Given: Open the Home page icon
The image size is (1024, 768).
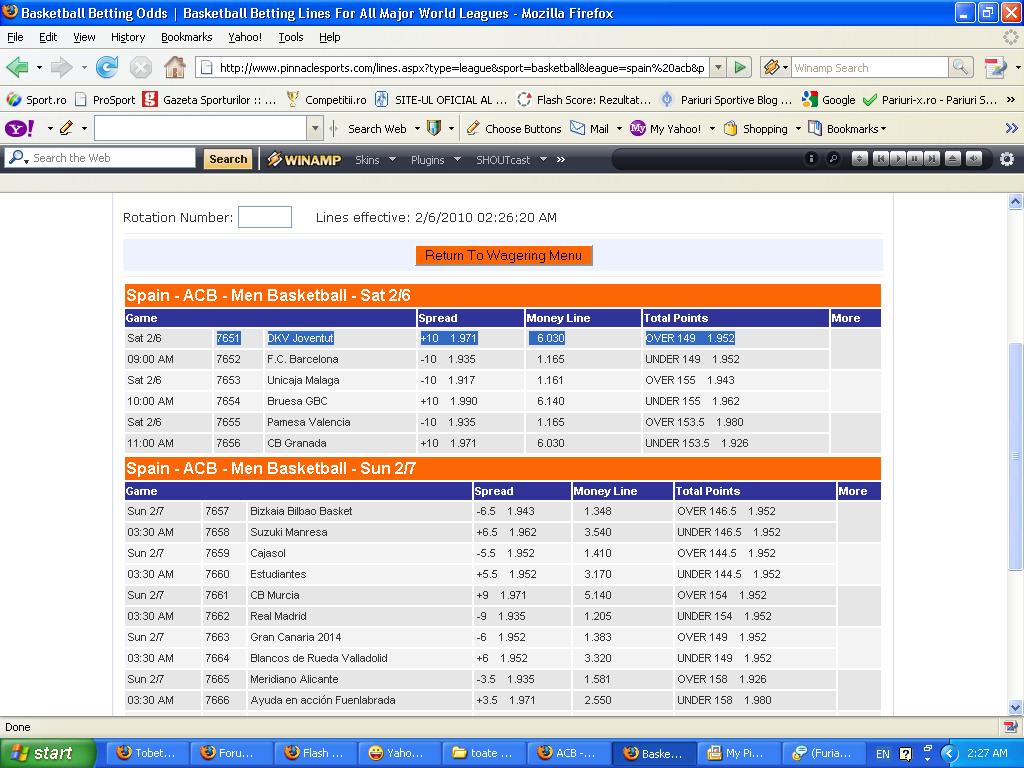Looking at the screenshot, I should point(174,67).
